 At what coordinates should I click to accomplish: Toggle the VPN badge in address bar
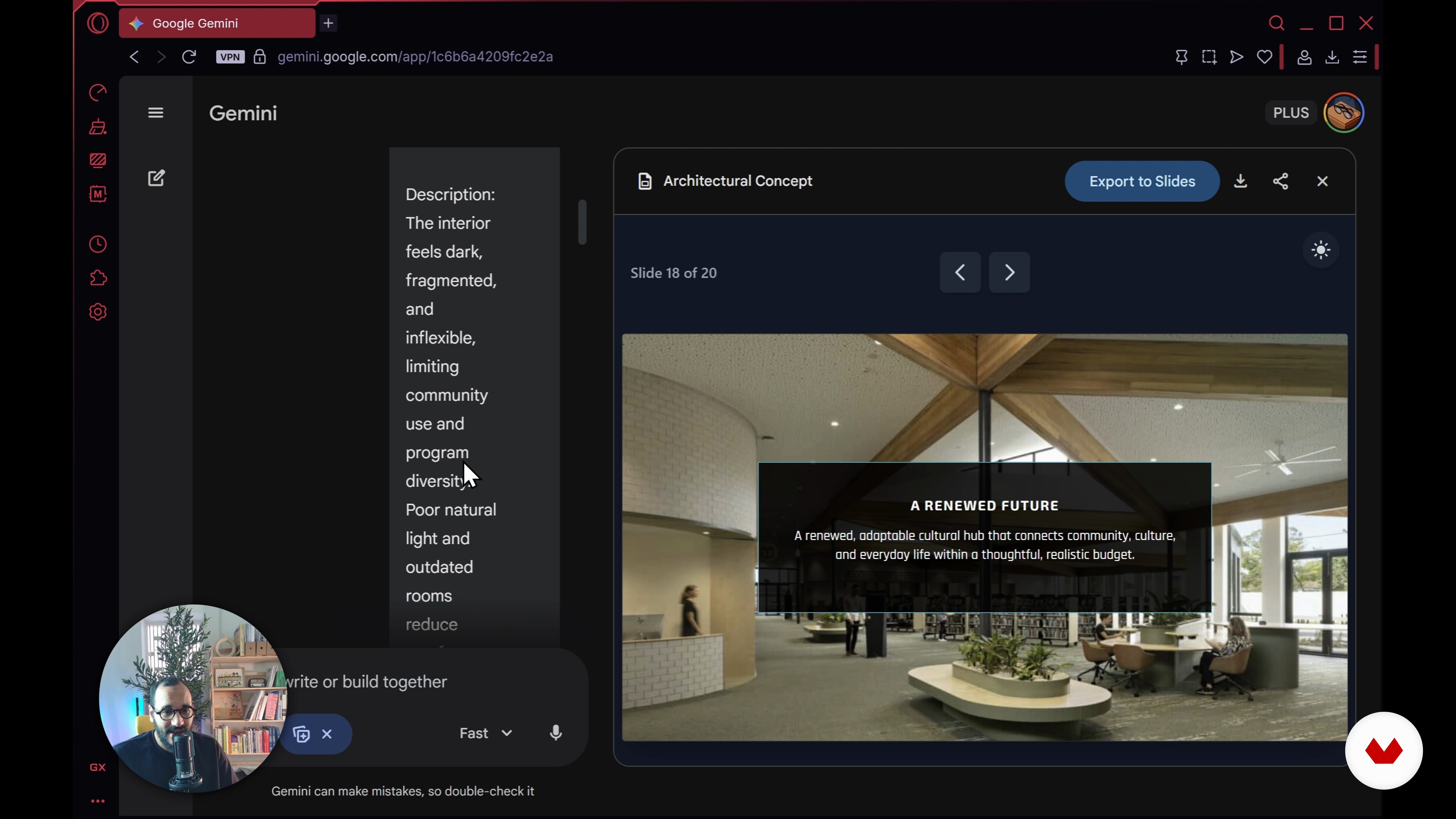tap(230, 57)
